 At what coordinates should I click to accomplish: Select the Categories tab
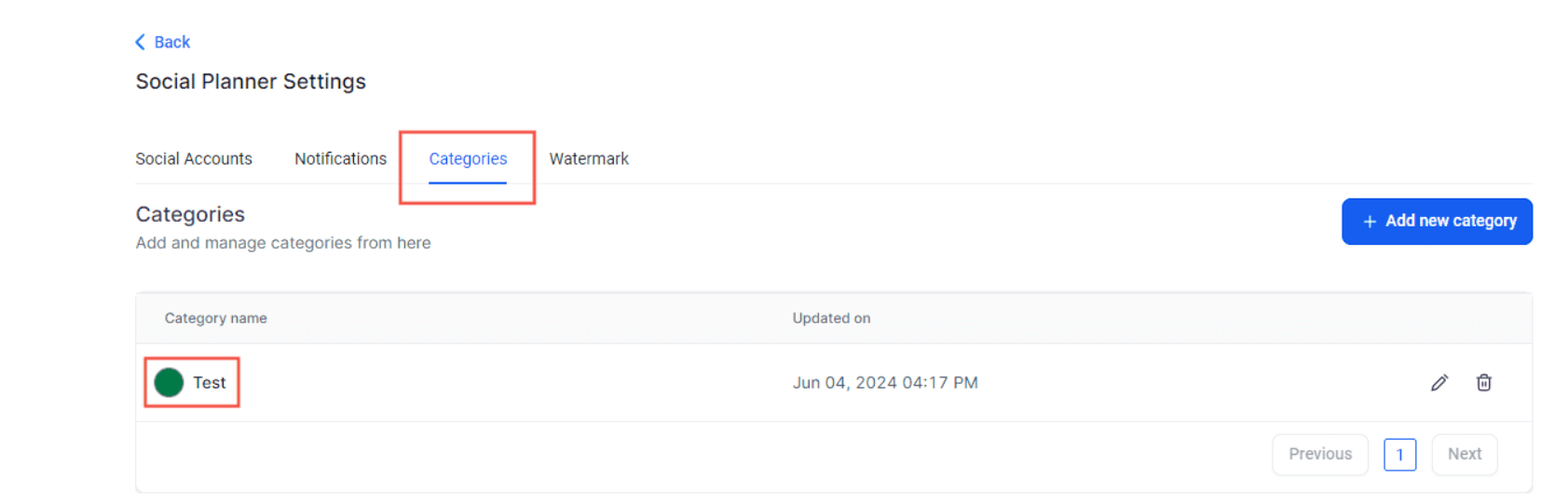point(468,158)
